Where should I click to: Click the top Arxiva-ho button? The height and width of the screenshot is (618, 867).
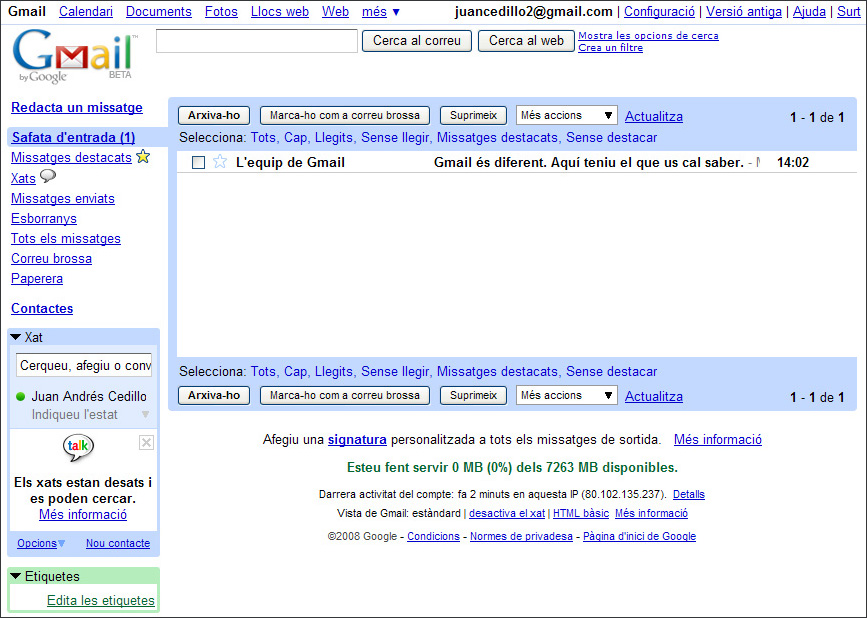(214, 116)
